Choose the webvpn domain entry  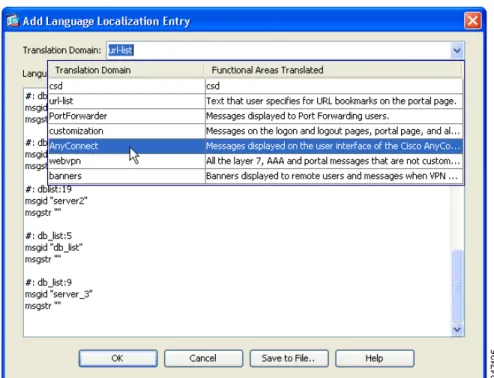[x=256, y=161]
